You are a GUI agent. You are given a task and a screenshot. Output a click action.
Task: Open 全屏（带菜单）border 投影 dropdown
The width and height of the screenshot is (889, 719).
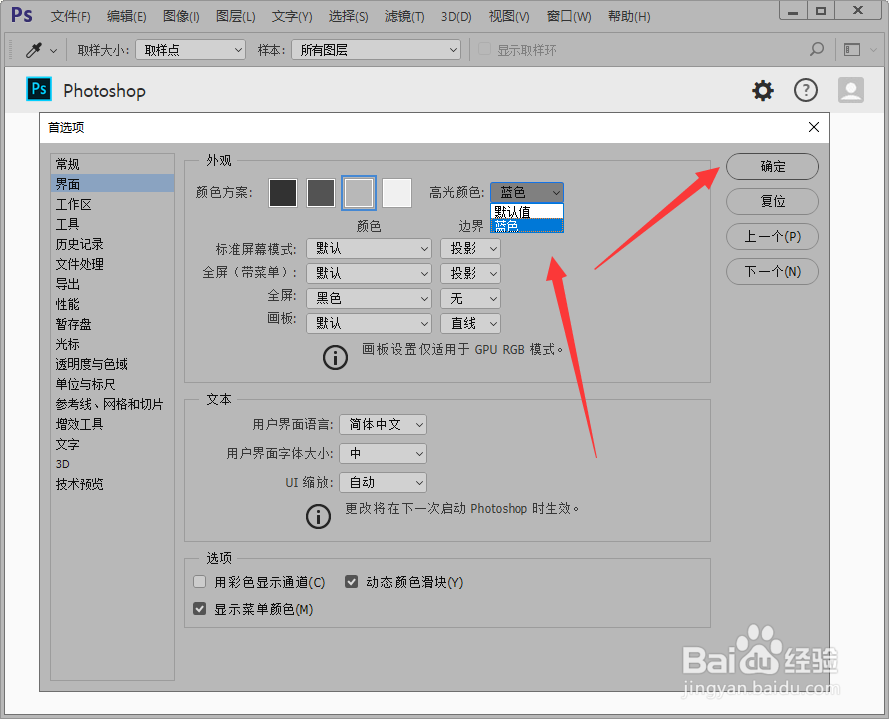(x=471, y=273)
